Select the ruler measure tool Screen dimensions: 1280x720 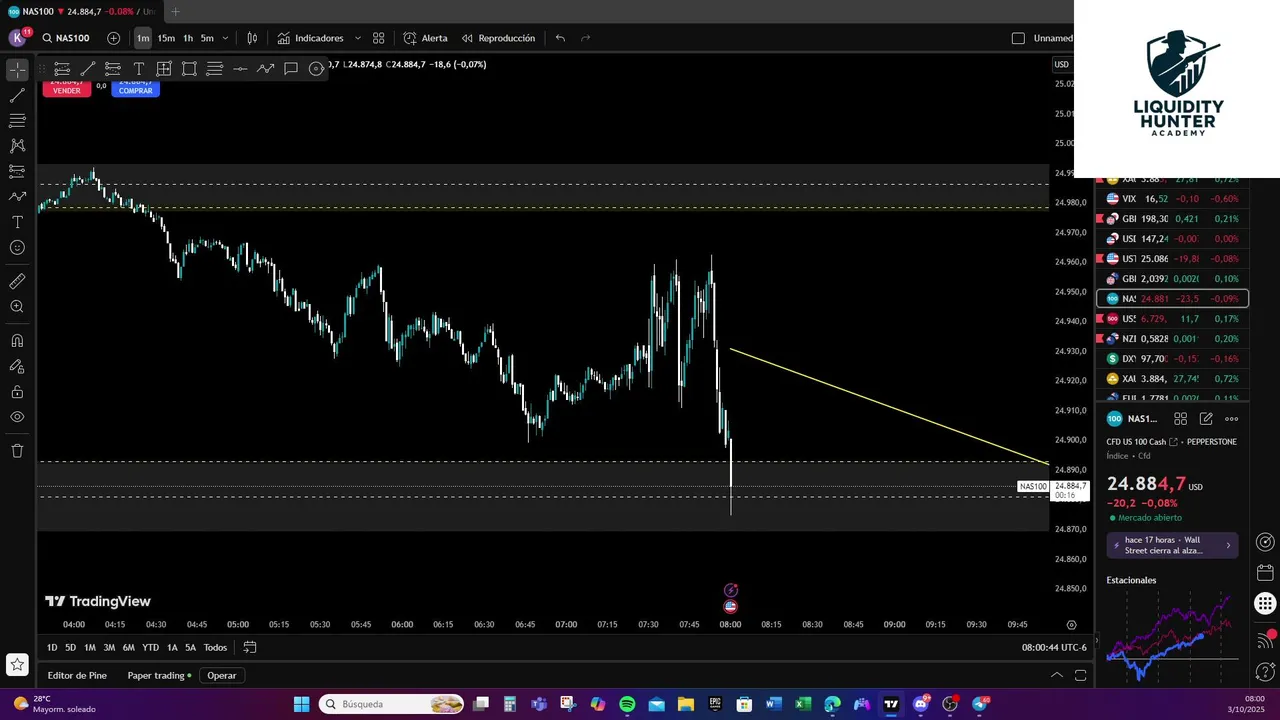pyautogui.click(x=17, y=281)
